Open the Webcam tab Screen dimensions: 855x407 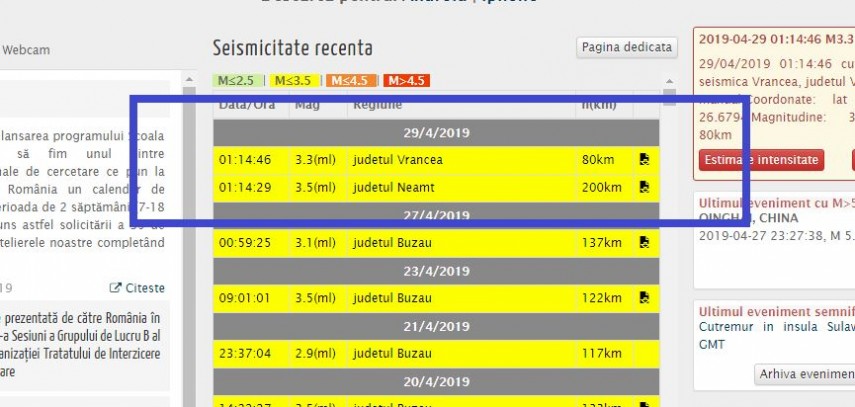(26, 49)
